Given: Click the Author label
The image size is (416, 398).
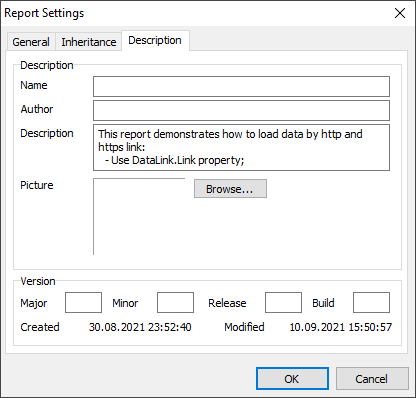Looking at the screenshot, I should [37, 109].
